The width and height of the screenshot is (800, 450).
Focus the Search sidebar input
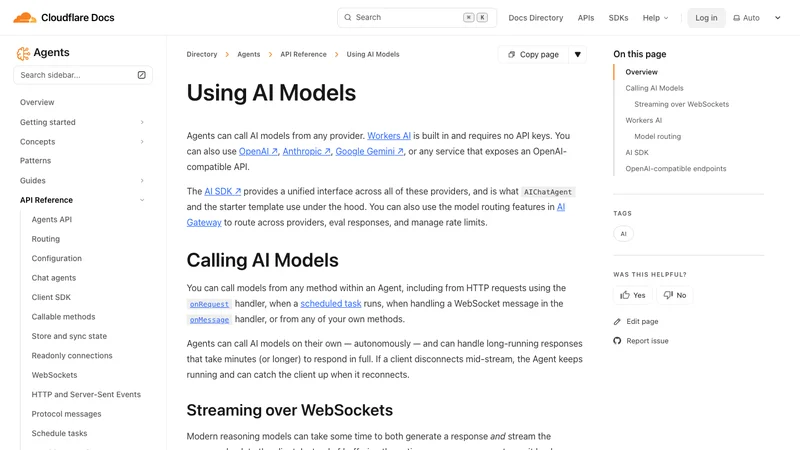83,75
